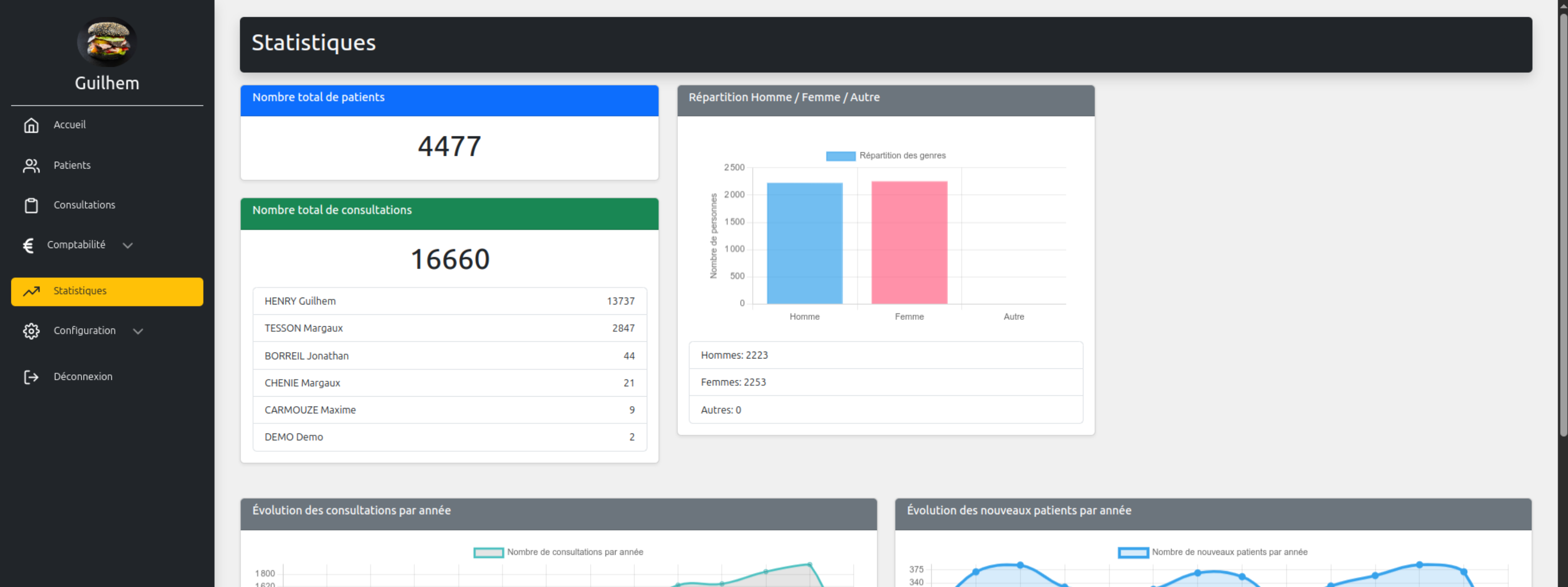Click the Déconnexion logout arrow icon
This screenshot has width=1568, height=587.
31,377
